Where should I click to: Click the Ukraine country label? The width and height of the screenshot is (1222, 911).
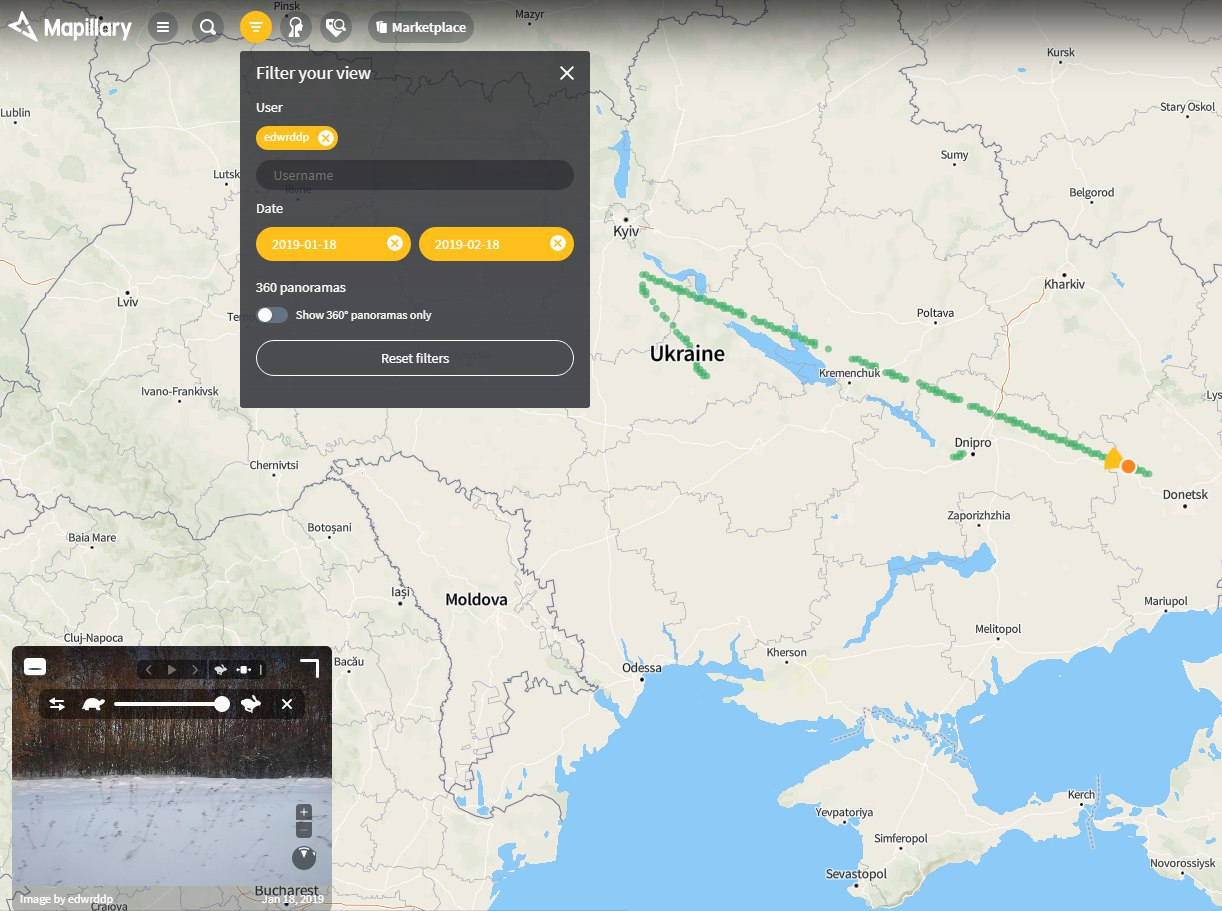click(x=687, y=354)
